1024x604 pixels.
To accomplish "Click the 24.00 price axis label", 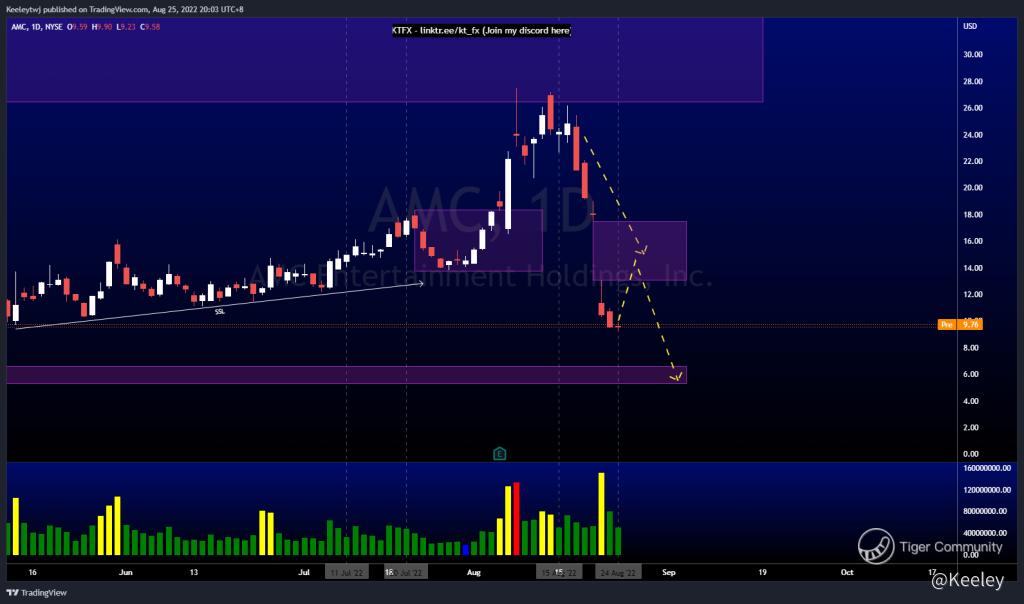I will coord(972,135).
